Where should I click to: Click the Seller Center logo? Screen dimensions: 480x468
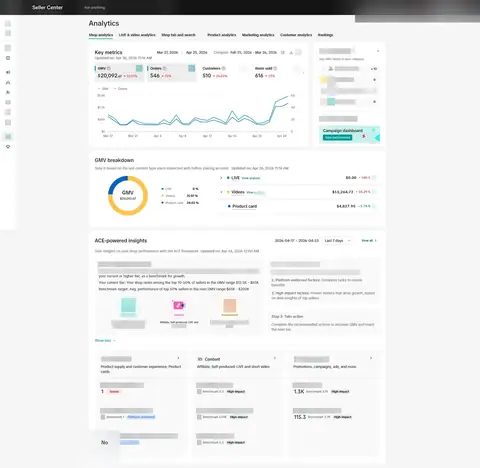click(x=47, y=7)
